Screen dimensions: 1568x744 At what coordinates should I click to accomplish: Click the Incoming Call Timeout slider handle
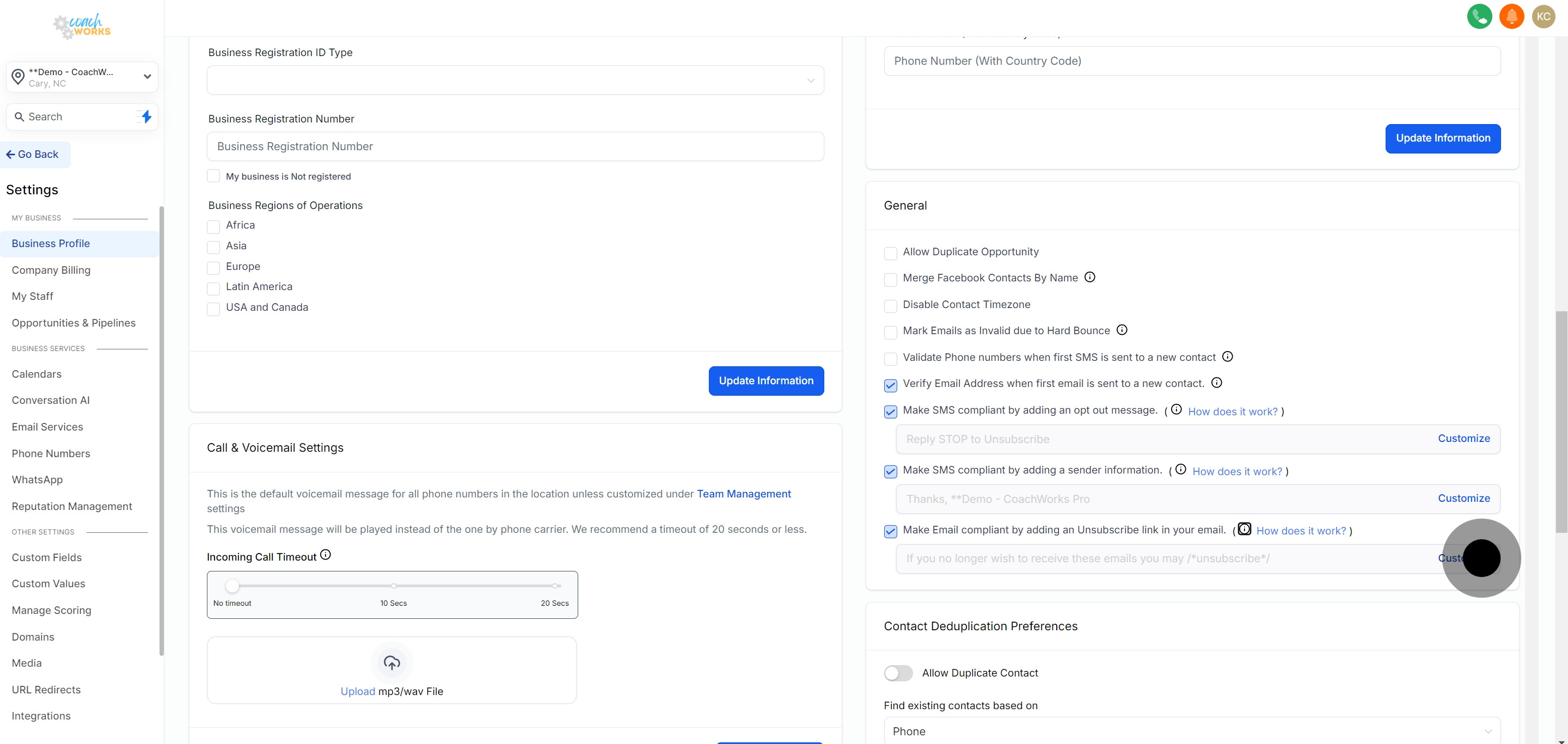(232, 585)
